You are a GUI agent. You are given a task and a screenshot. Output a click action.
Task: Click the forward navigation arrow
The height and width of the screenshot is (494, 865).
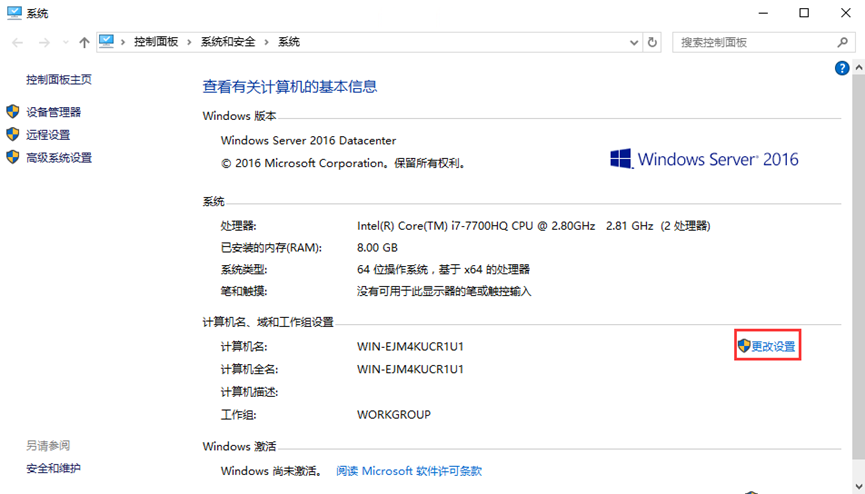44,42
